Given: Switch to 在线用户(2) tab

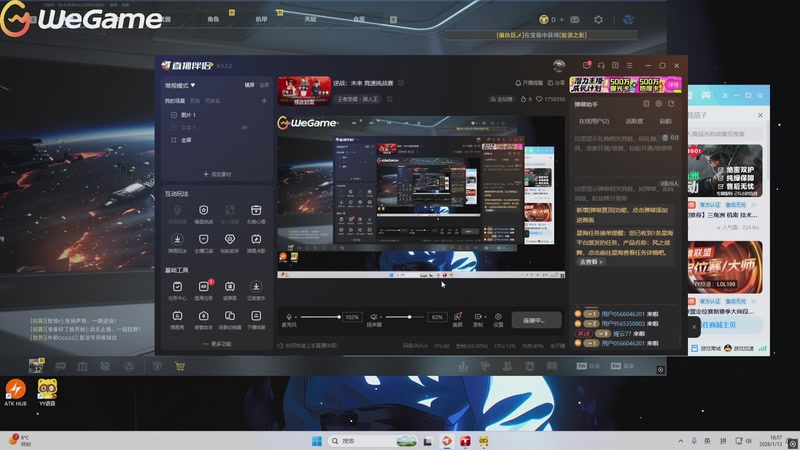Looking at the screenshot, I should click(x=594, y=121).
